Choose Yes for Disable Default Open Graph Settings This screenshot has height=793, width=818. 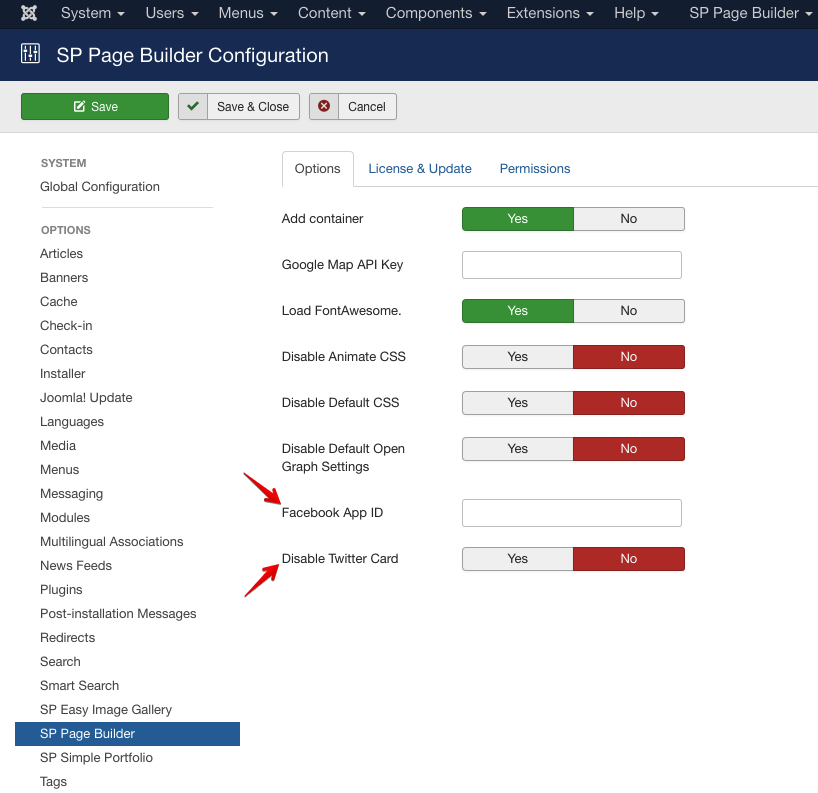pos(518,449)
